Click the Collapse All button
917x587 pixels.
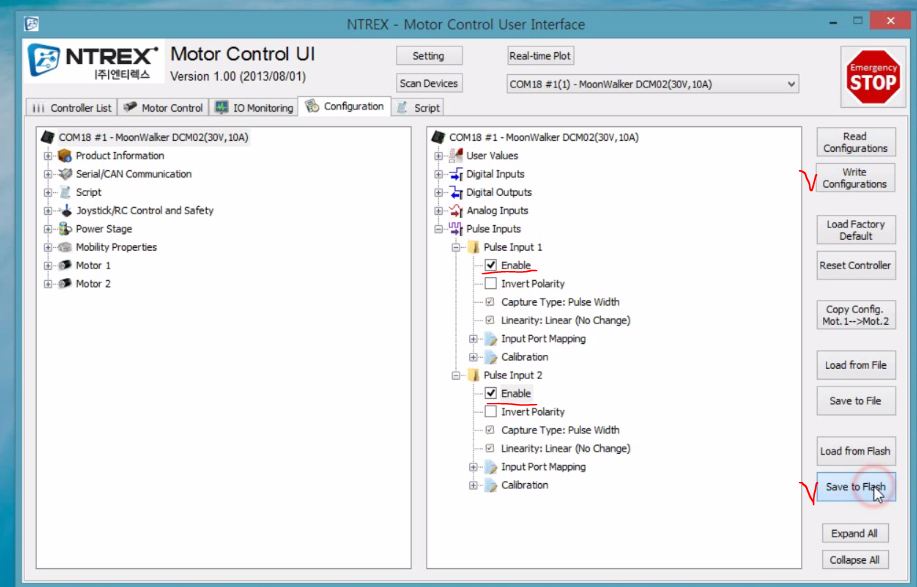point(854,560)
